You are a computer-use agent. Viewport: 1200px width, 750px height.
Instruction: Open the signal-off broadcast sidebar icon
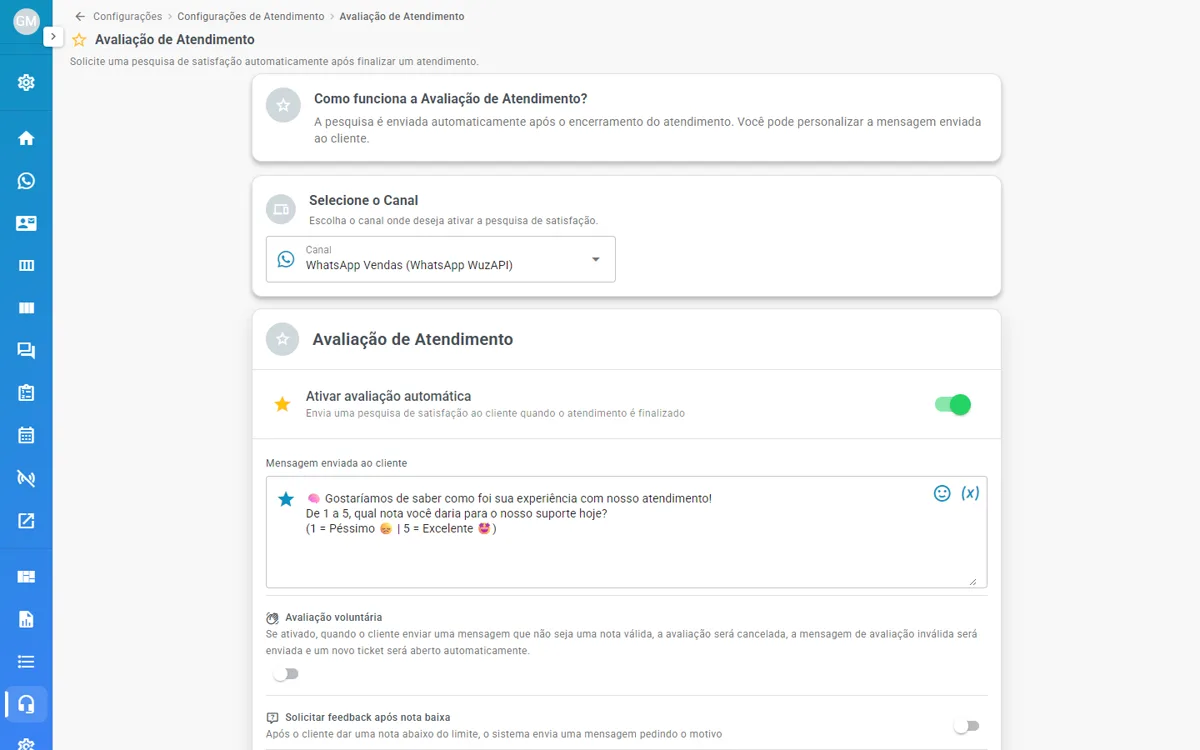click(26, 478)
